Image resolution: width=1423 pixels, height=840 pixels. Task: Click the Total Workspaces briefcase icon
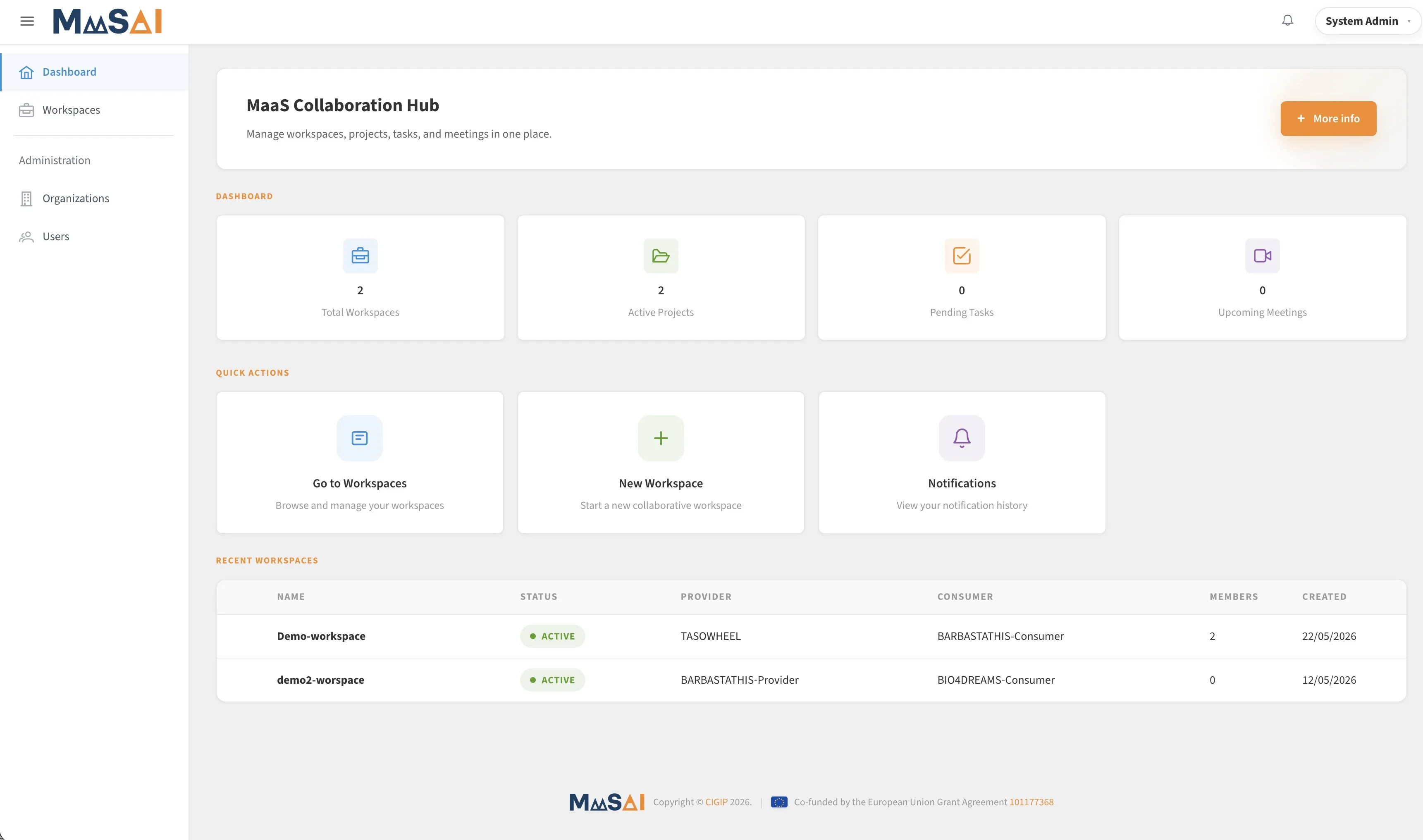coord(360,256)
